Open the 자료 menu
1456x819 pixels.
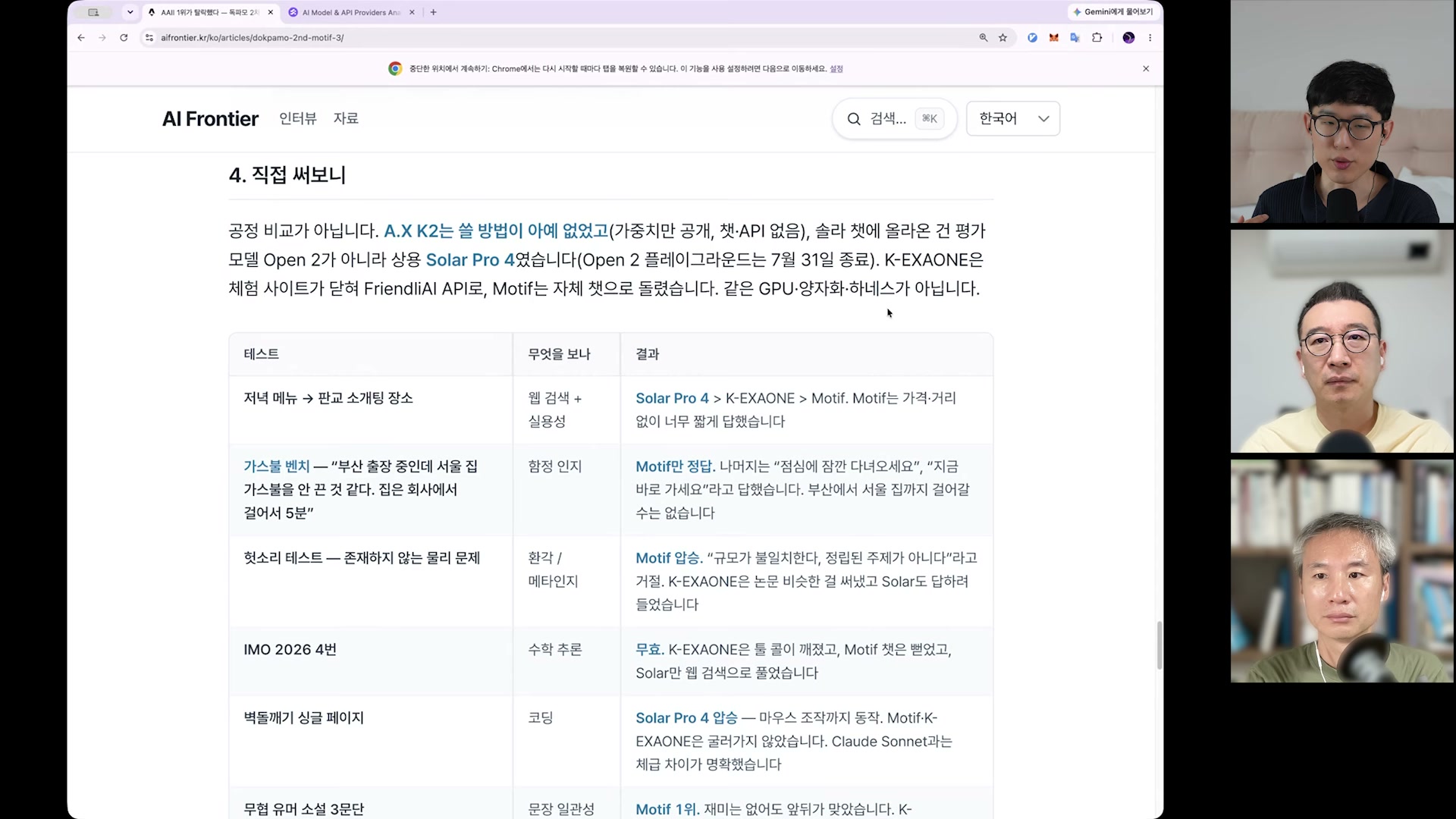(x=346, y=118)
